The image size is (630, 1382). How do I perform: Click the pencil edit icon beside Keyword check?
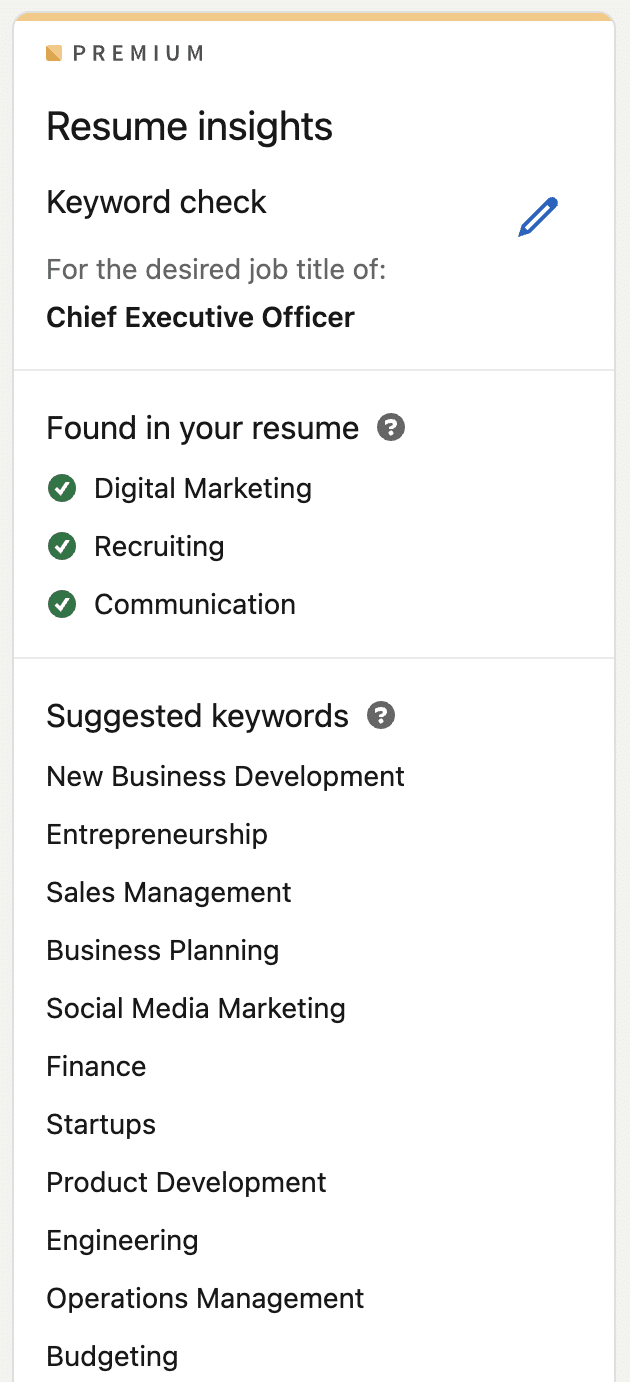point(538,217)
